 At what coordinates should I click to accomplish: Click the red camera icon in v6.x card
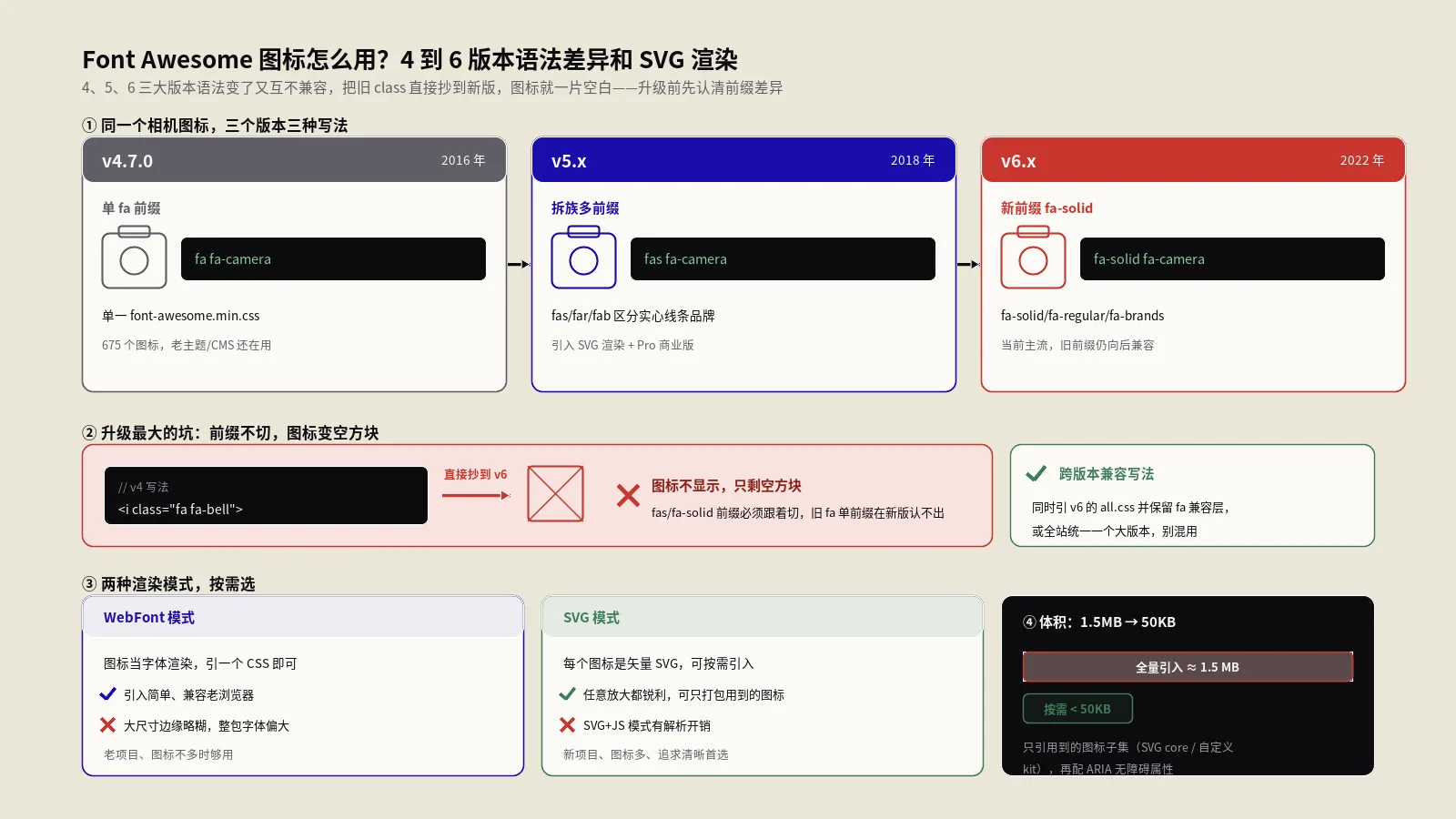click(1033, 258)
